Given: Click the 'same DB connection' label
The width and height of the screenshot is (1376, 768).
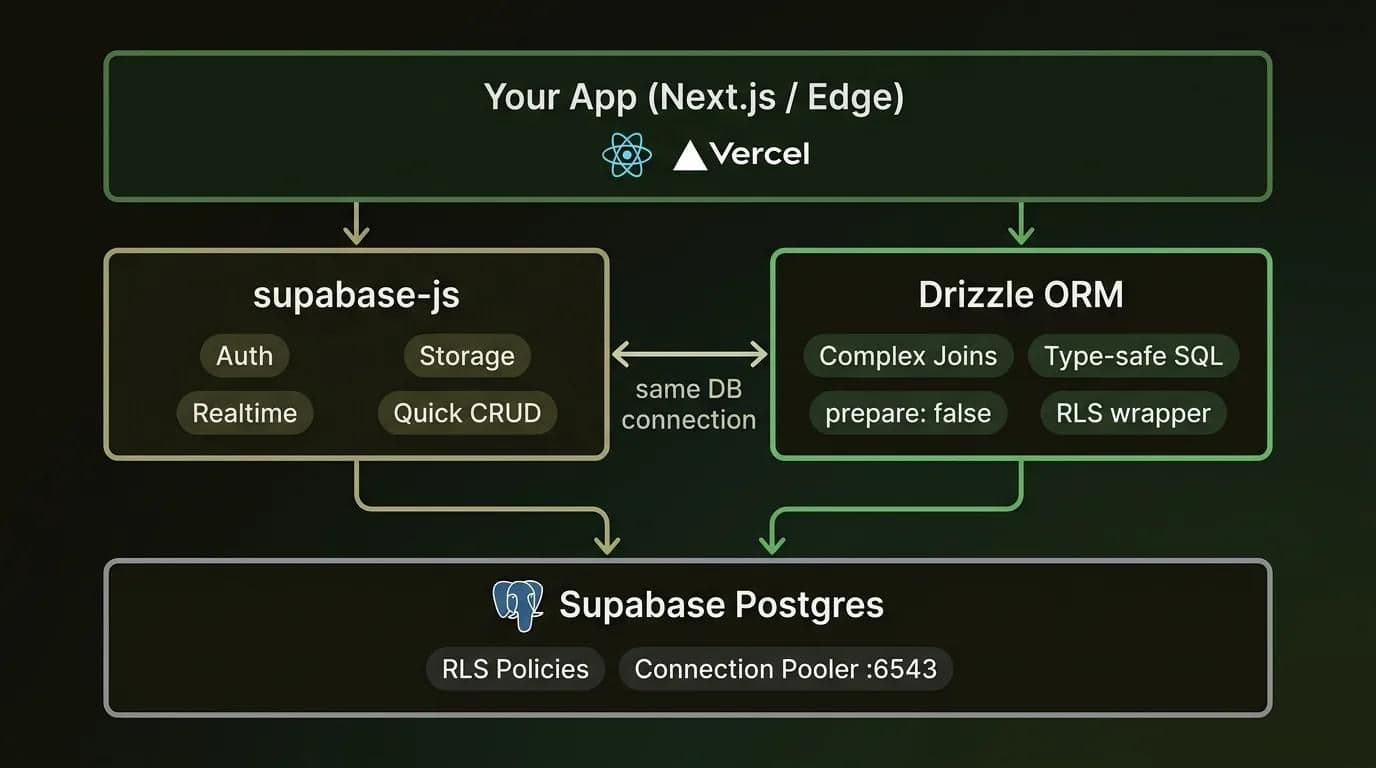Looking at the screenshot, I should click(689, 404).
